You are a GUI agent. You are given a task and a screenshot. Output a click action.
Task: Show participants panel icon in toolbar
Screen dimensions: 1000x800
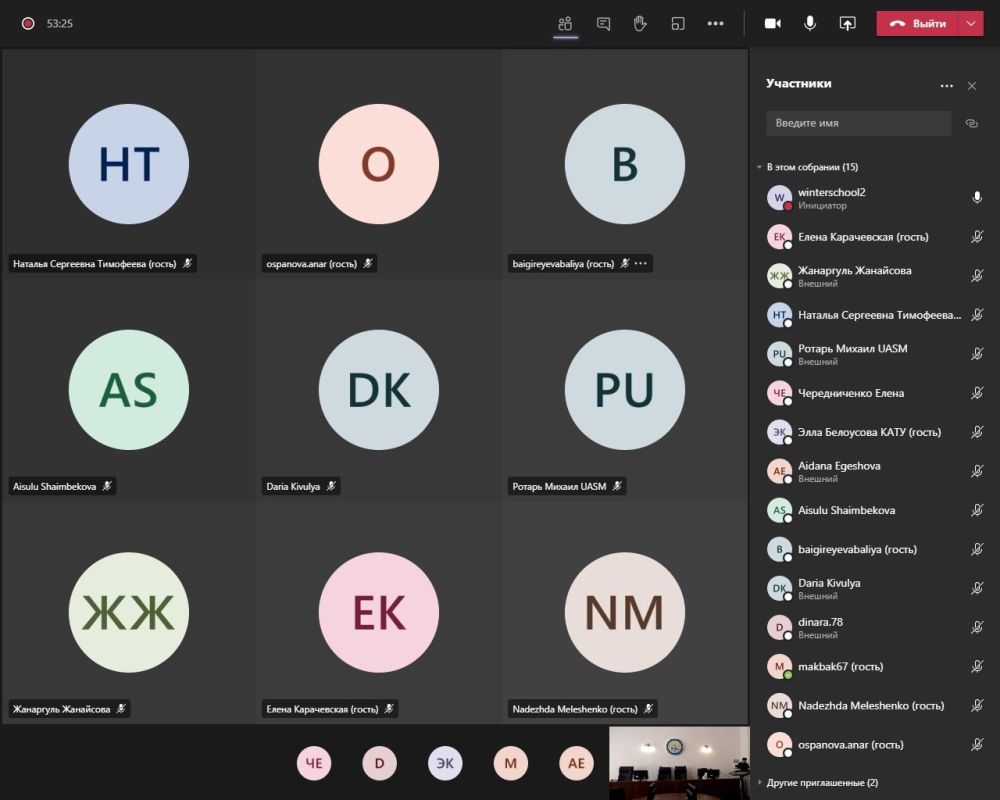pos(565,24)
